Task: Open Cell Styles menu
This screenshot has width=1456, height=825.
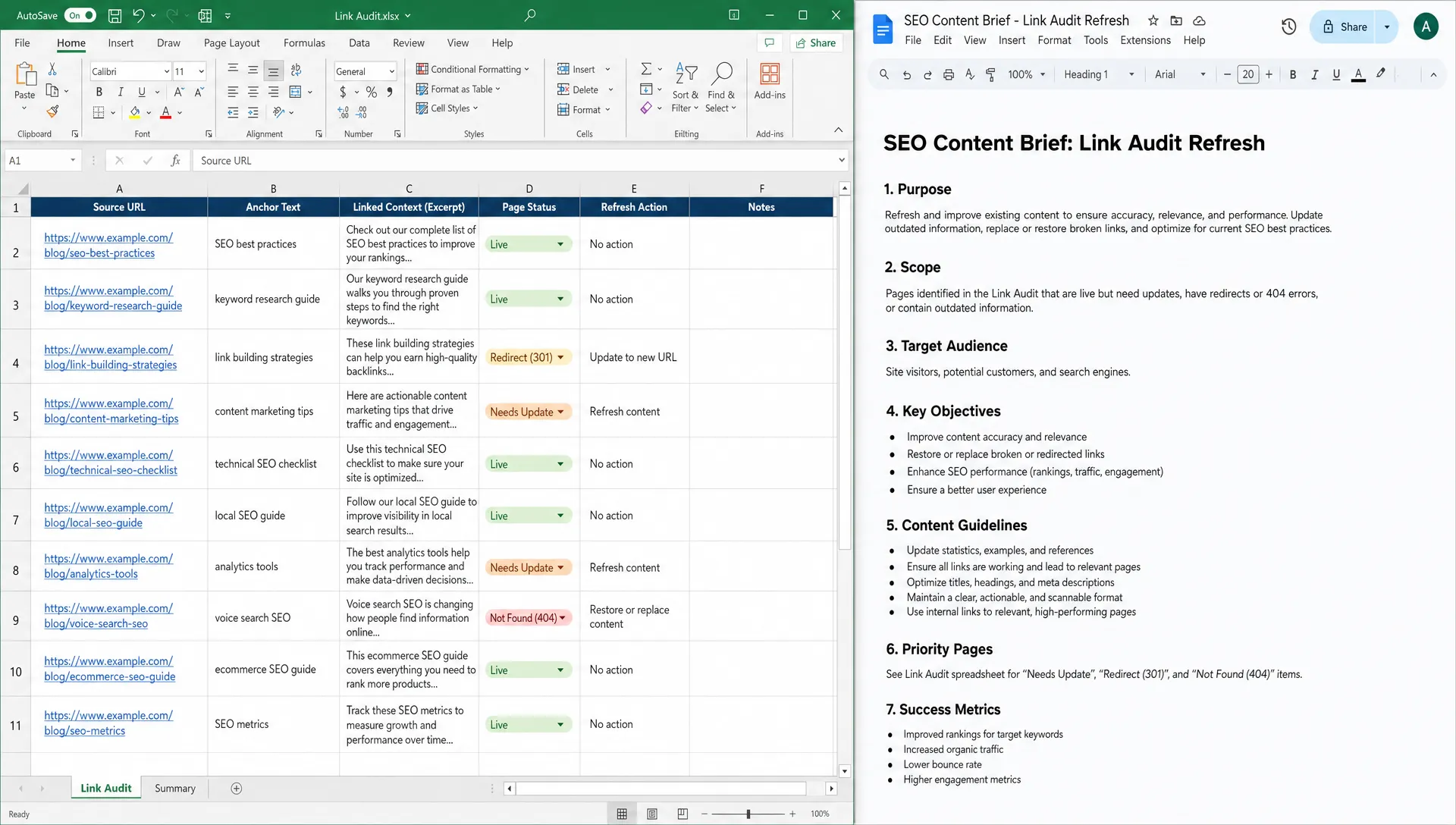Action: point(447,108)
